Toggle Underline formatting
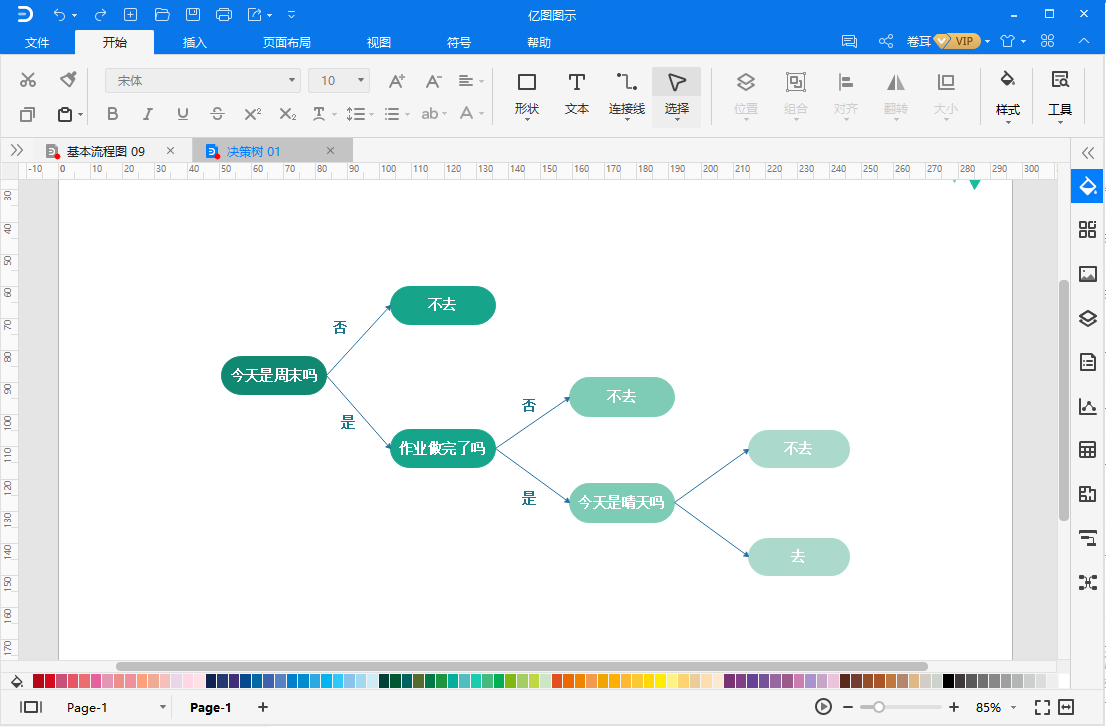1106x727 pixels. click(182, 114)
